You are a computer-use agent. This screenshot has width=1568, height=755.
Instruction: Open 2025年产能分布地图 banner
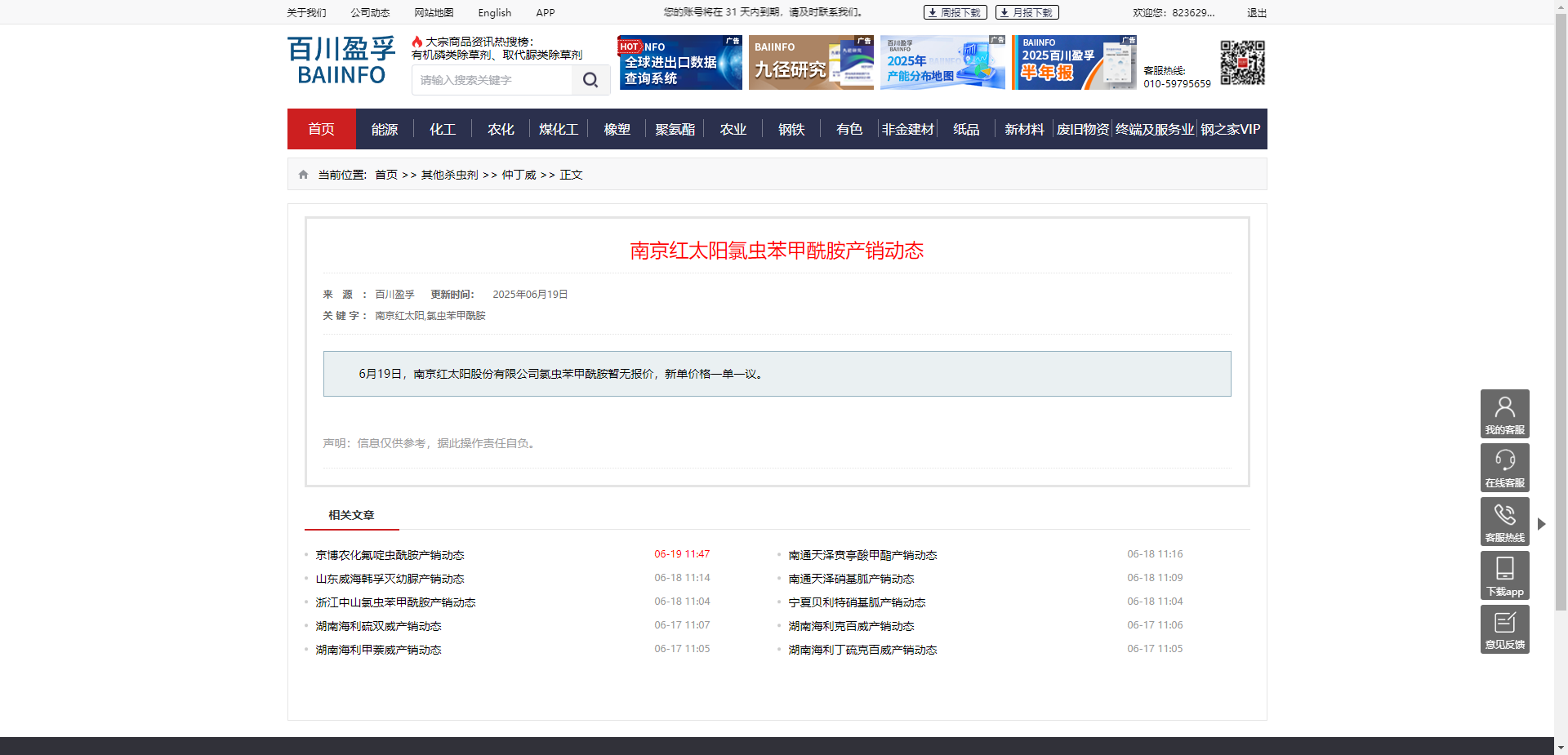point(942,62)
